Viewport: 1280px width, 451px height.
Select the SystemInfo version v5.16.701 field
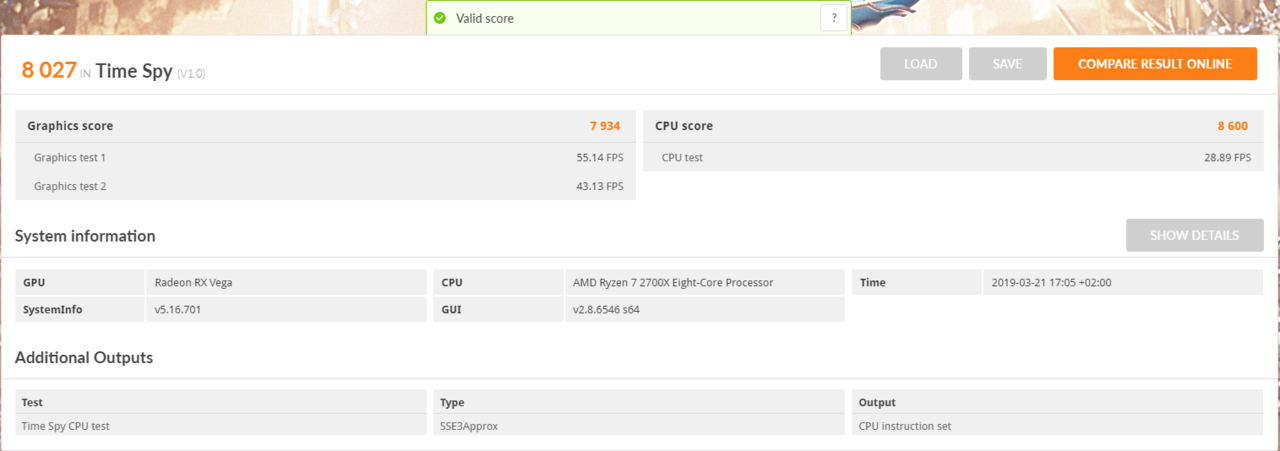[x=285, y=309]
